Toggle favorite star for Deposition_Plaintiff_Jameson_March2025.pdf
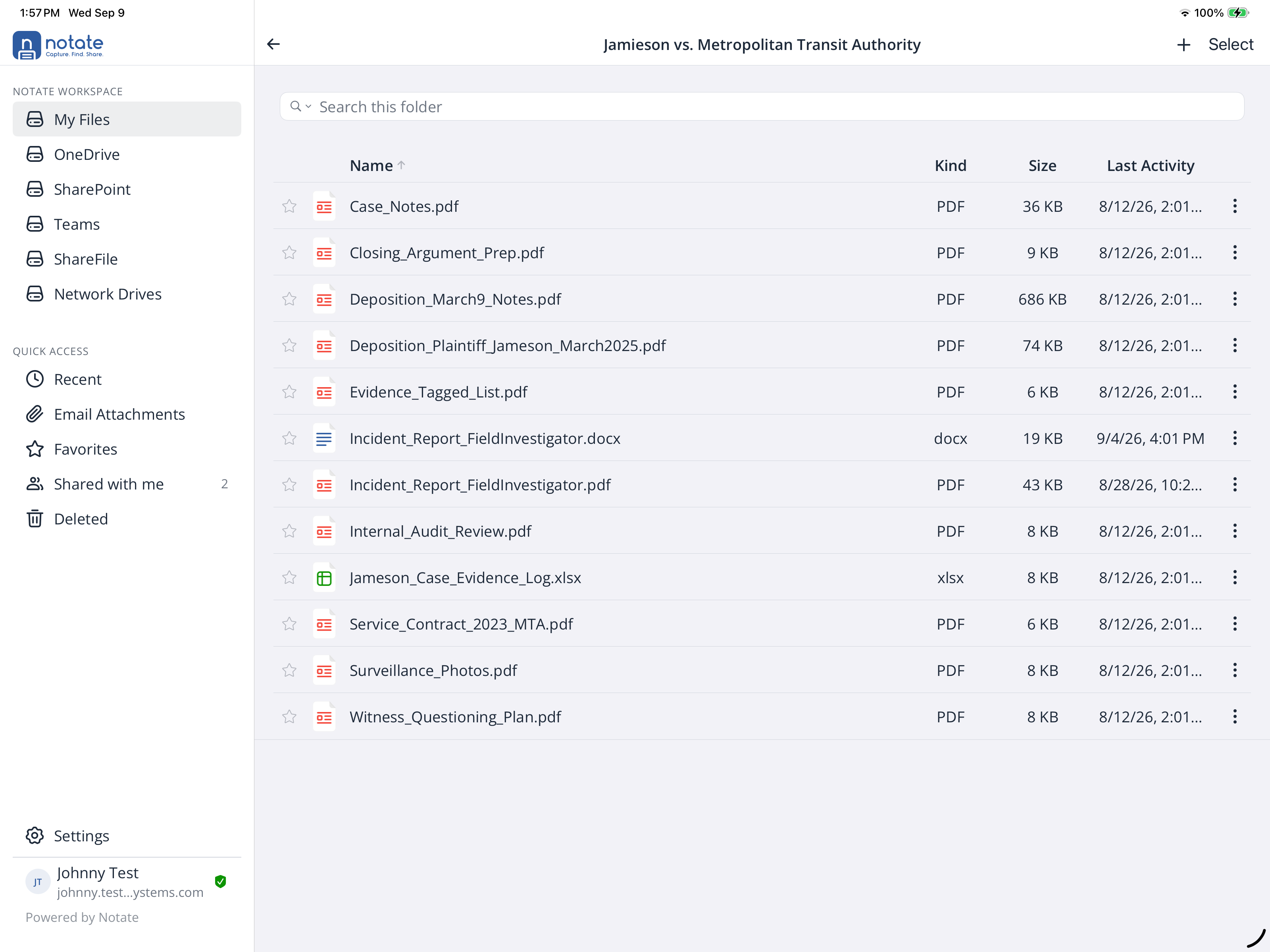 (289, 345)
